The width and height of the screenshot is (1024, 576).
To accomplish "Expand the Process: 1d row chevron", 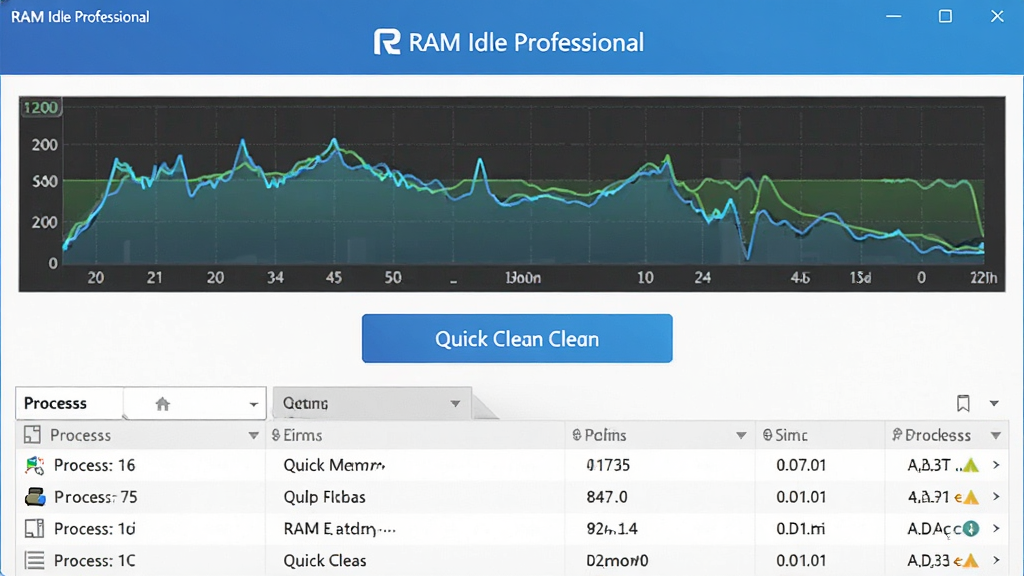I will (996, 528).
